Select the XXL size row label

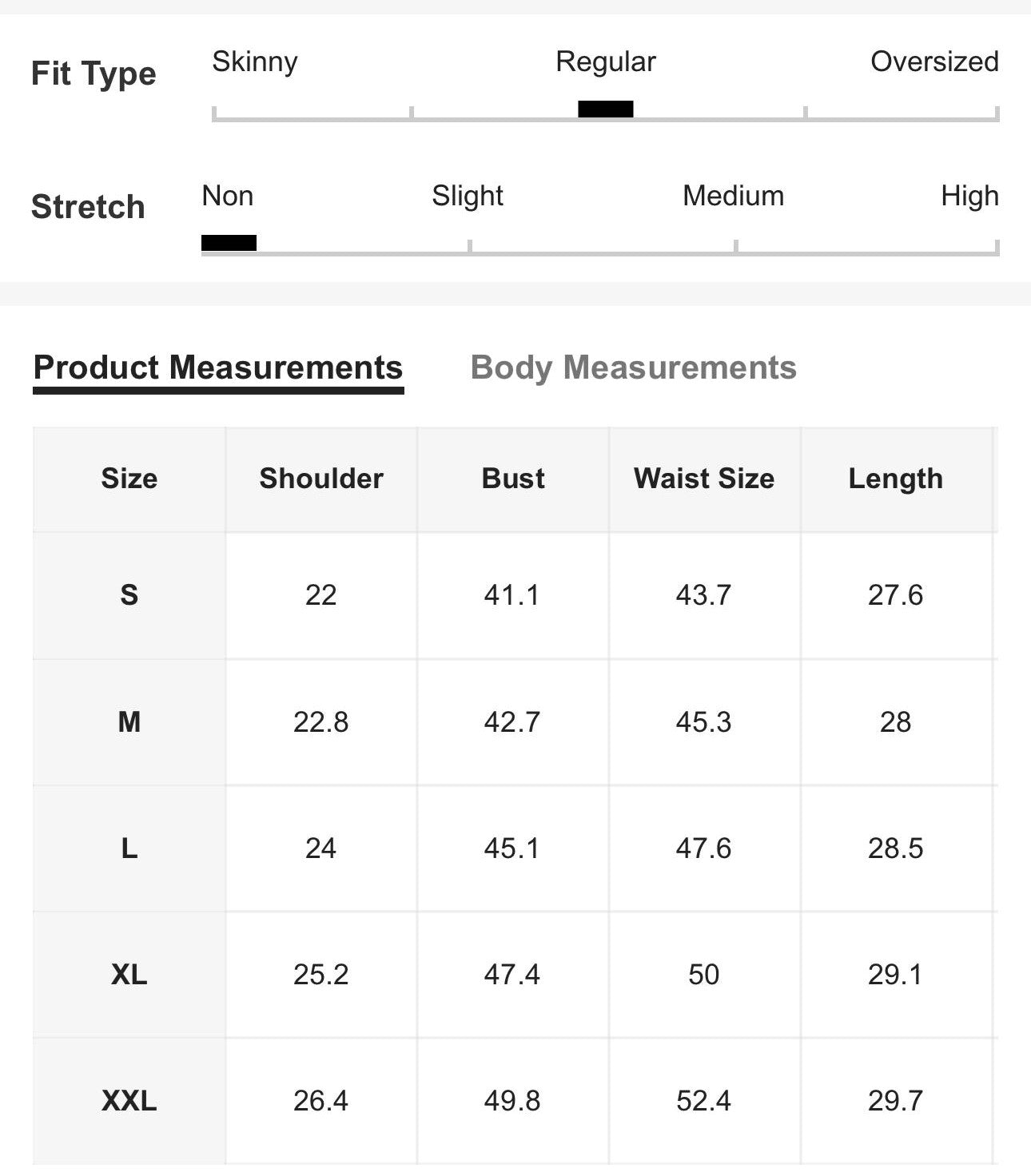129,1101
